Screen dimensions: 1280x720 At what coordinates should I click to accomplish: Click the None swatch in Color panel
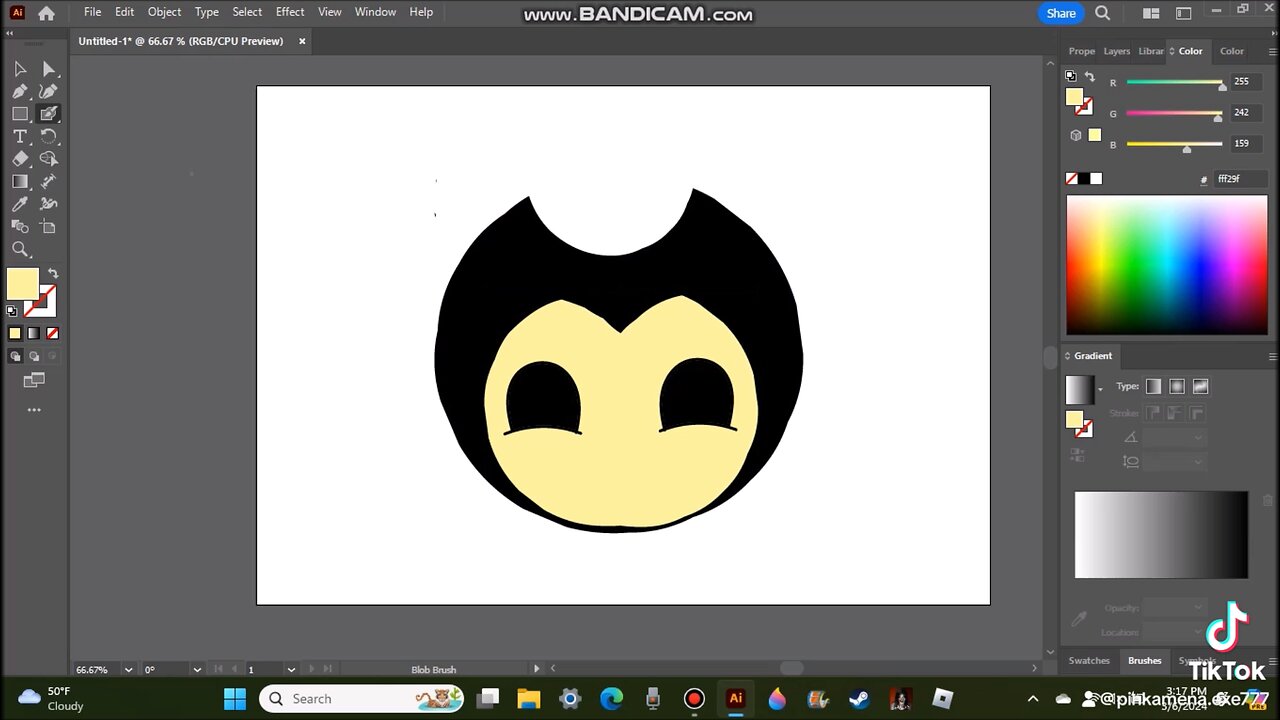(1072, 179)
